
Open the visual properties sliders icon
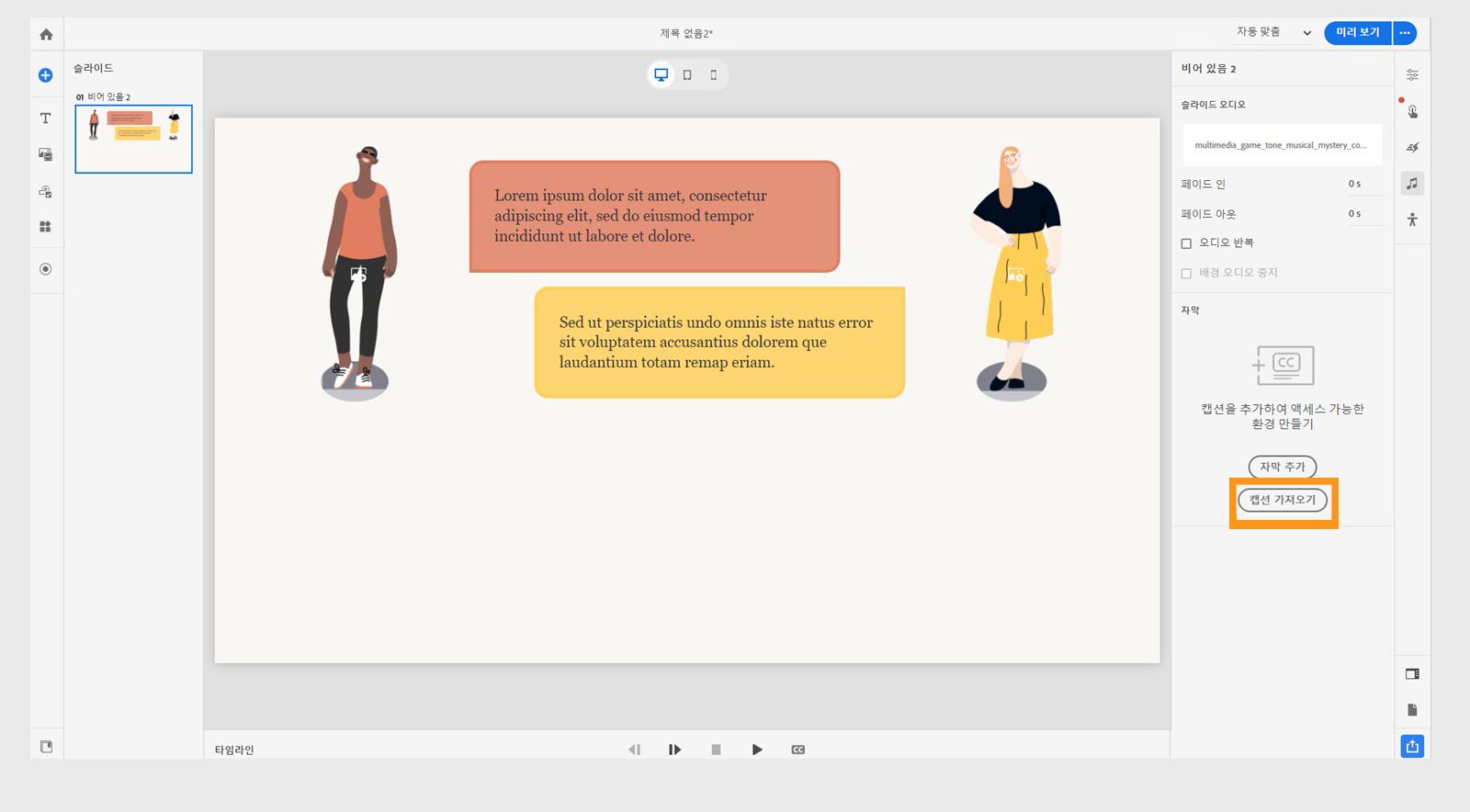pyautogui.click(x=1412, y=74)
